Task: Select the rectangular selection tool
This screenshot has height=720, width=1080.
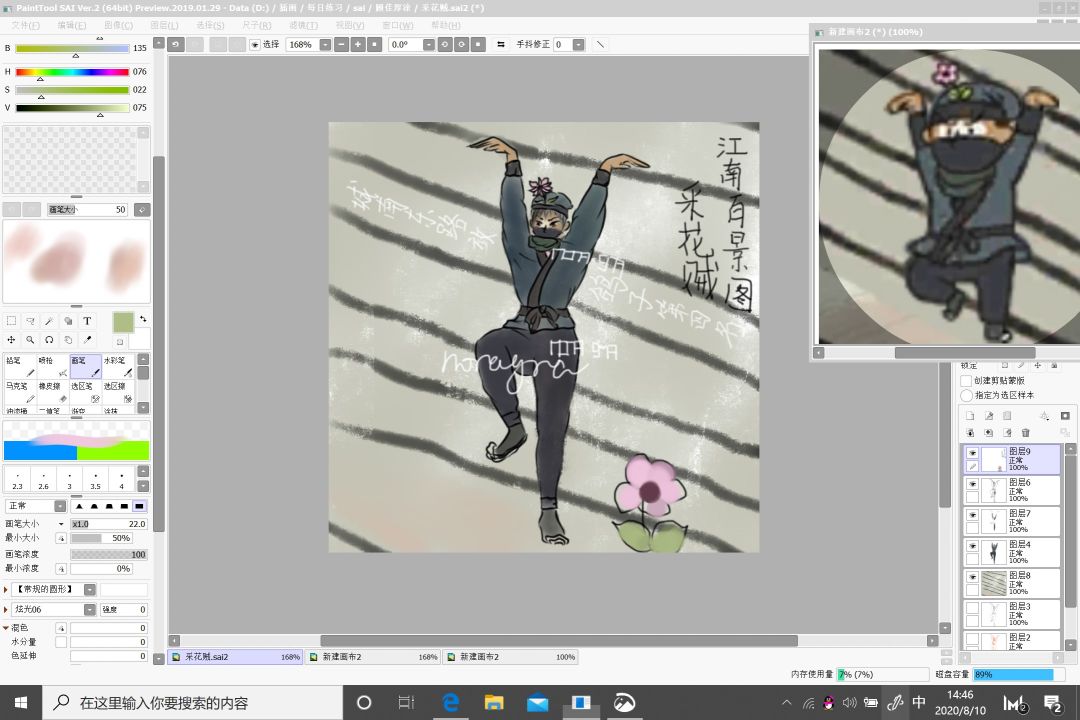Action: click(x=11, y=321)
